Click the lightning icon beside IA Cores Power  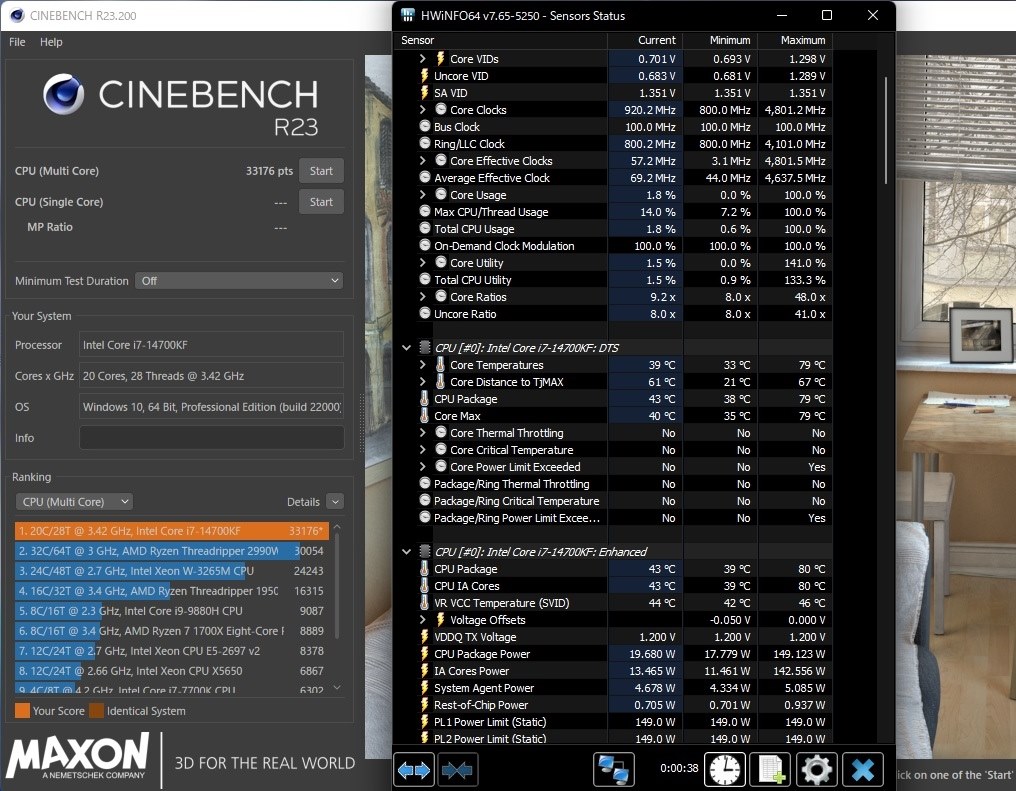tap(425, 671)
